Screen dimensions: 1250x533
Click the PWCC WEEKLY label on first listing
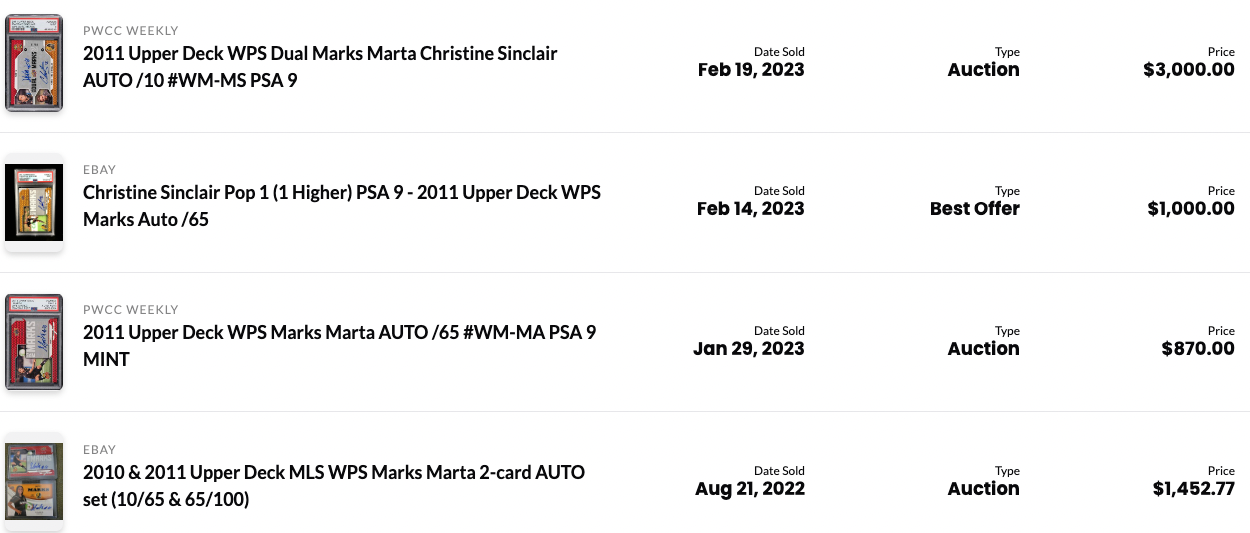(x=131, y=31)
